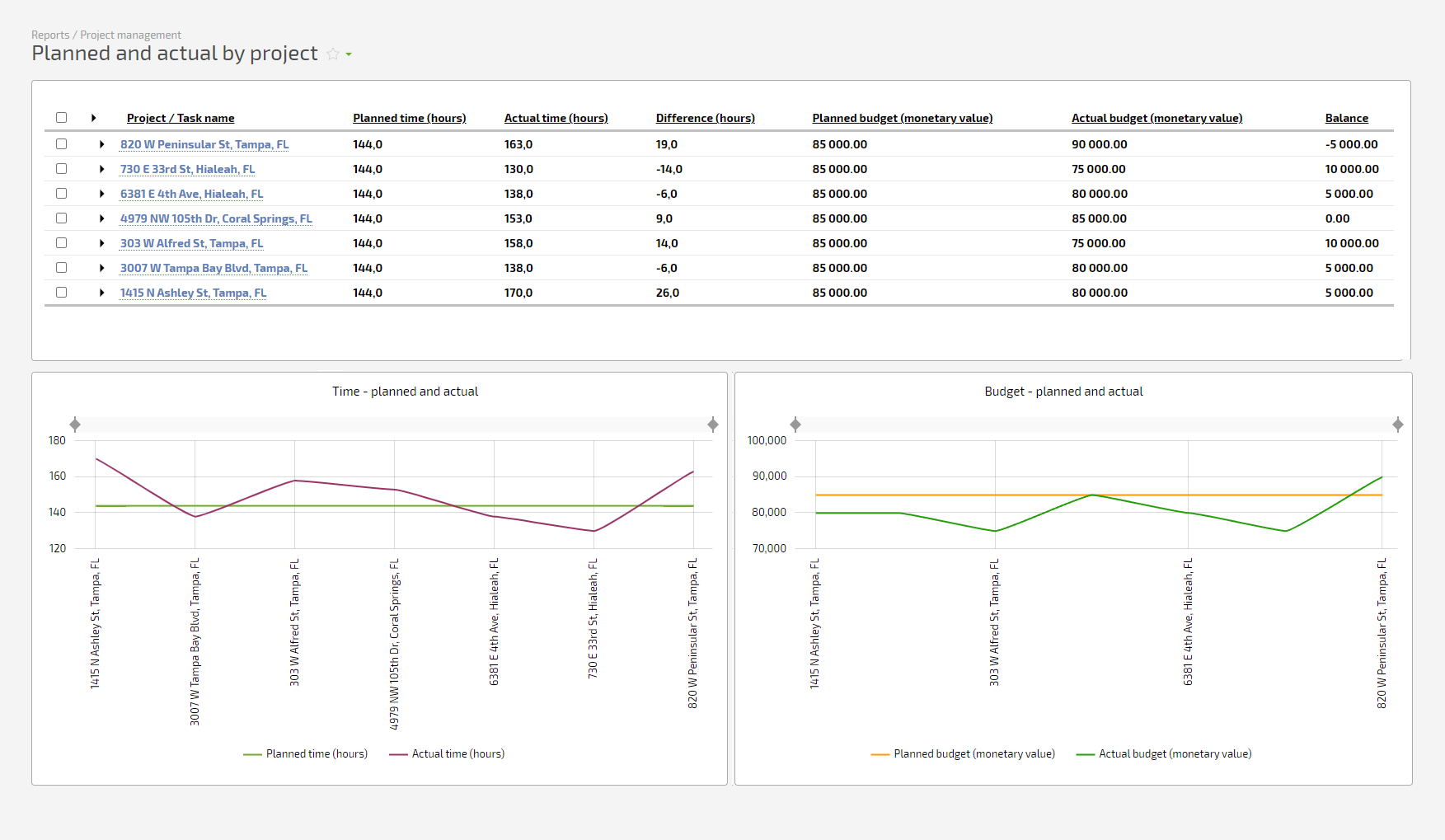The width and height of the screenshot is (1445, 840).
Task: Check the 303 W Alfred St row checkbox
Action: [x=61, y=243]
